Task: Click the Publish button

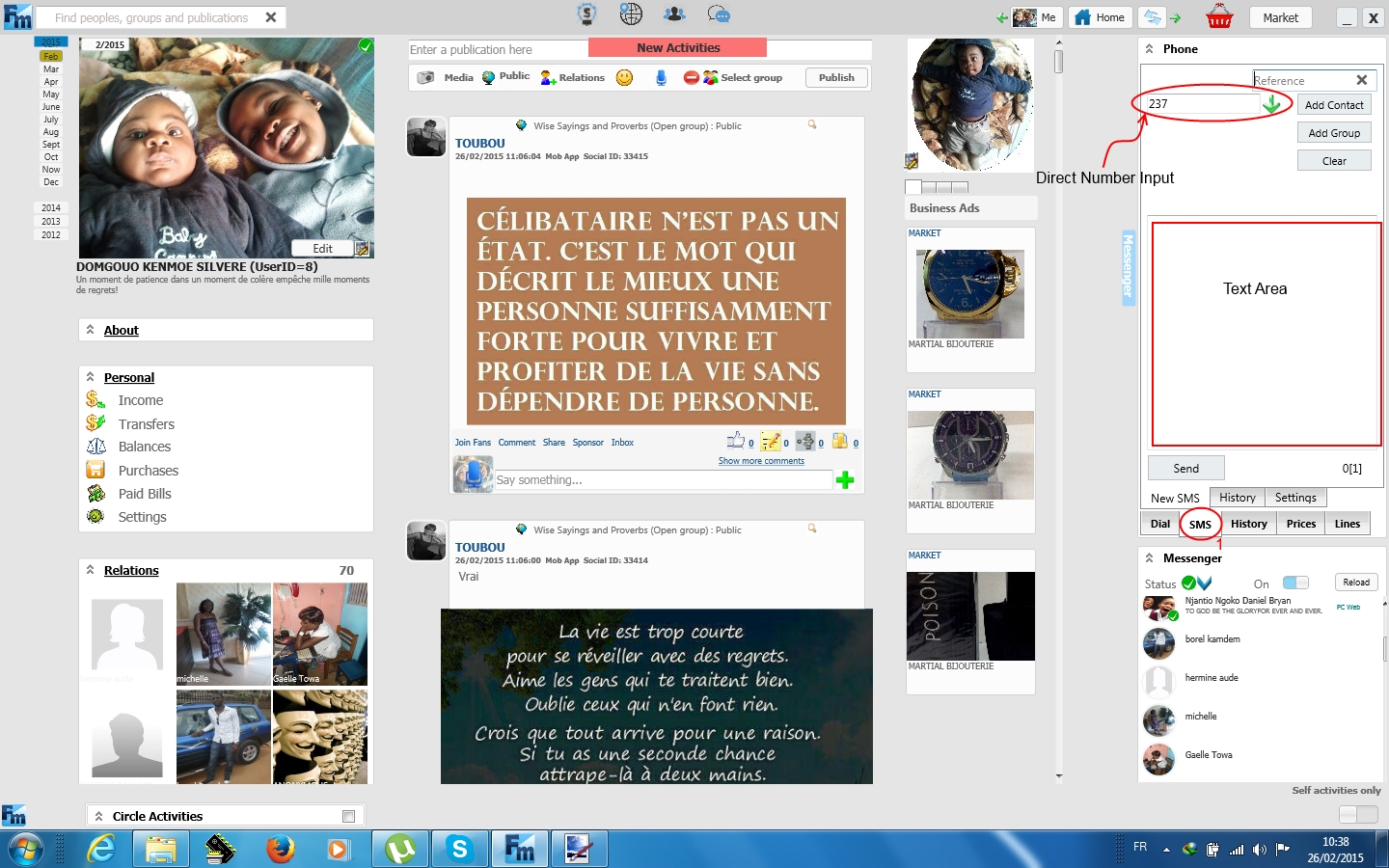Action: (836, 77)
